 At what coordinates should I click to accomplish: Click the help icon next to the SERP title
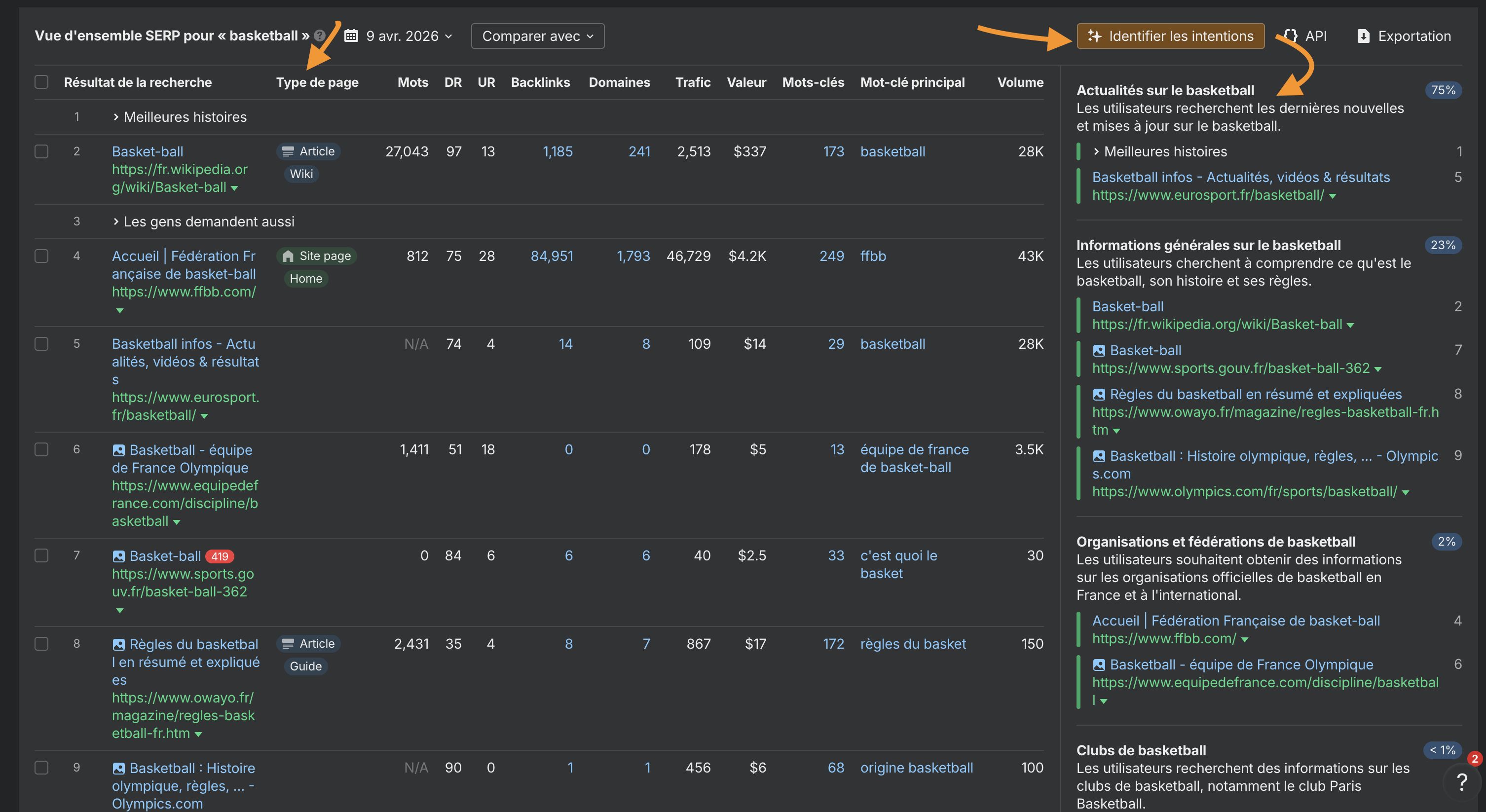point(320,35)
